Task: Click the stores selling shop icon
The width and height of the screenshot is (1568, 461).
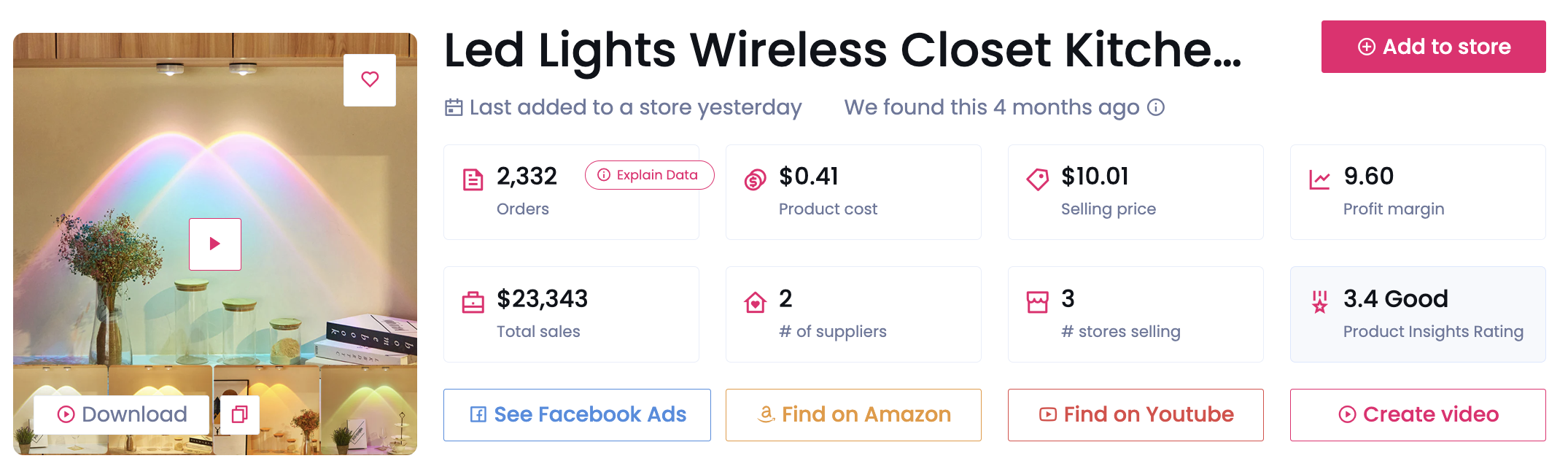Action: pos(1037,302)
